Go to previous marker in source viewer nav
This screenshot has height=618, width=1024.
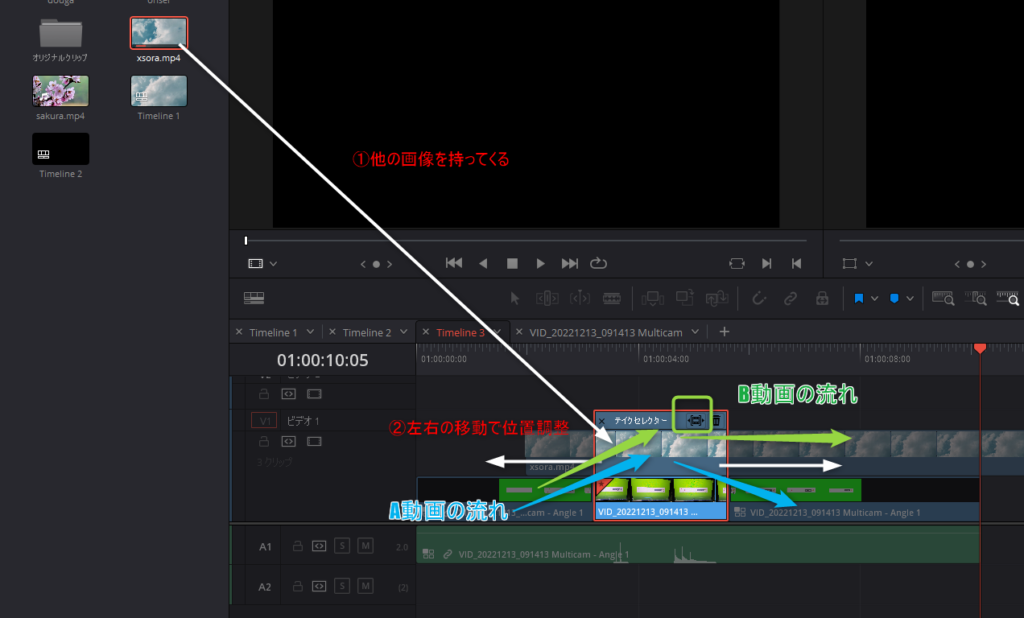point(363,264)
